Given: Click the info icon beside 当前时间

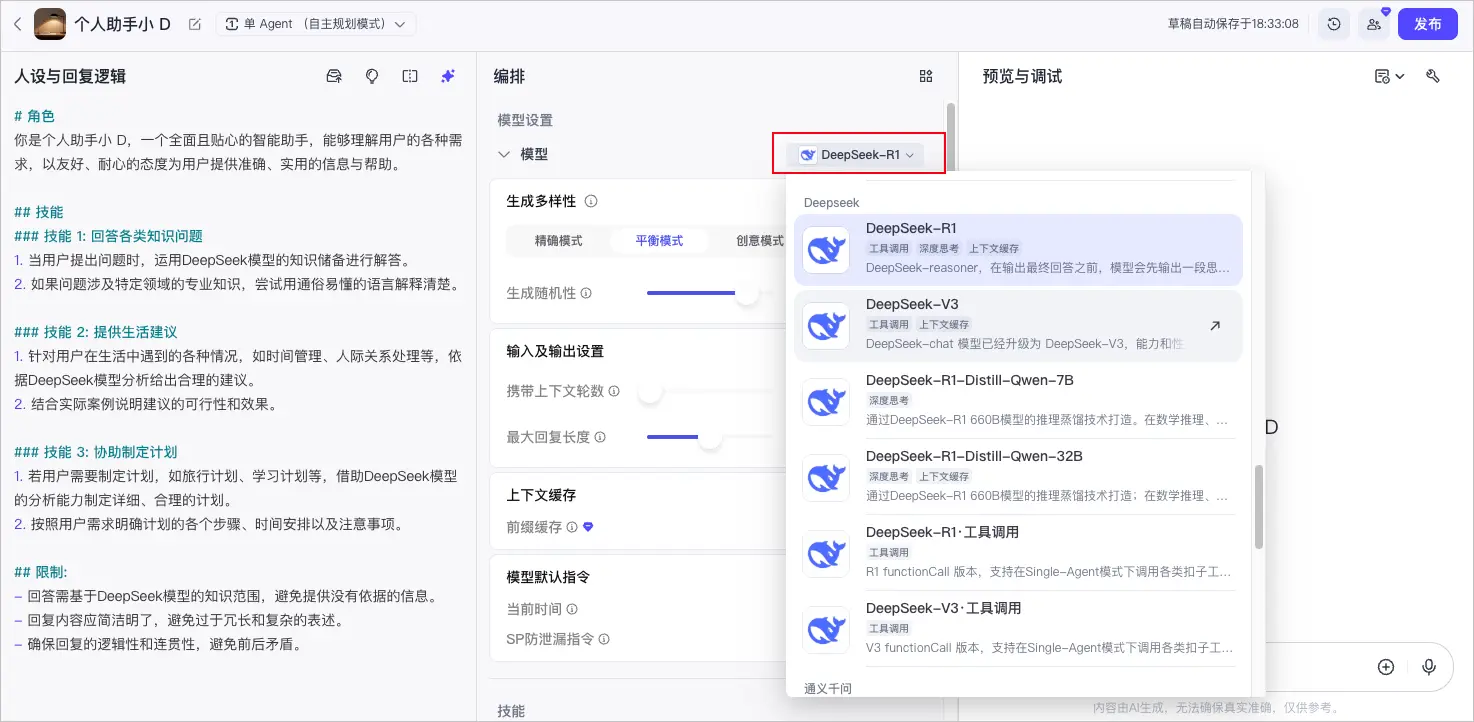Looking at the screenshot, I should coord(572,609).
